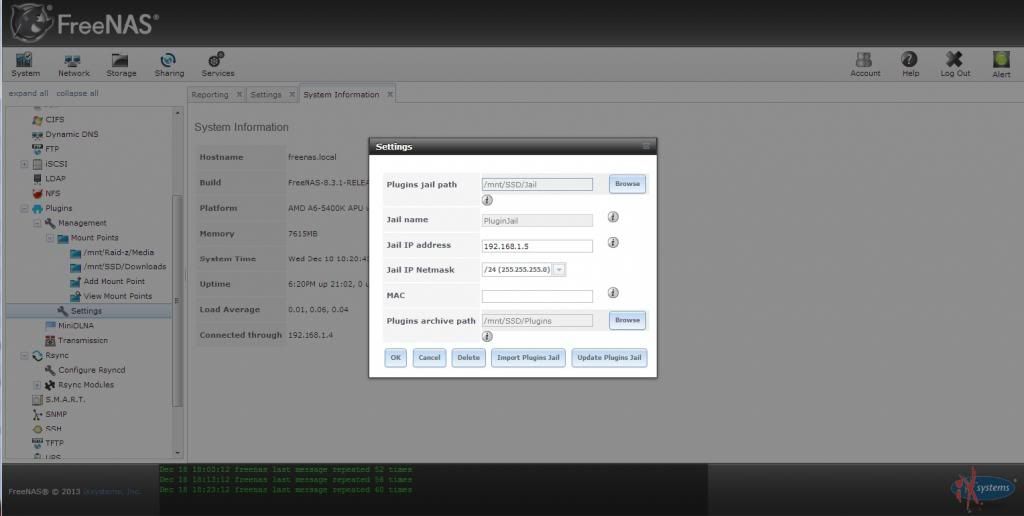Click the FreeNAS logo
This screenshot has width=1024, height=516.
(x=84, y=23)
